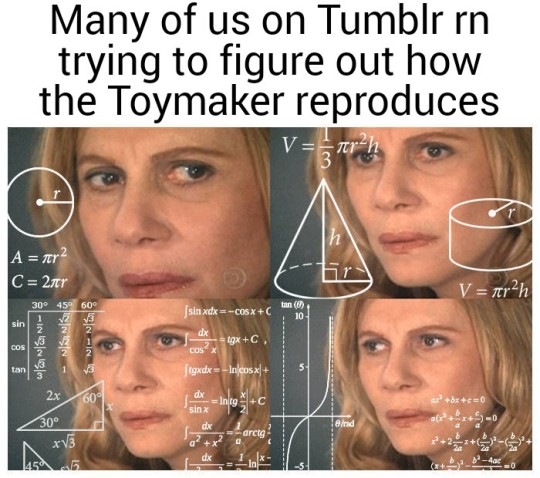Click the integral ∫sin x dx formula
Viewport: 540px width, 478px height.
coord(227,312)
